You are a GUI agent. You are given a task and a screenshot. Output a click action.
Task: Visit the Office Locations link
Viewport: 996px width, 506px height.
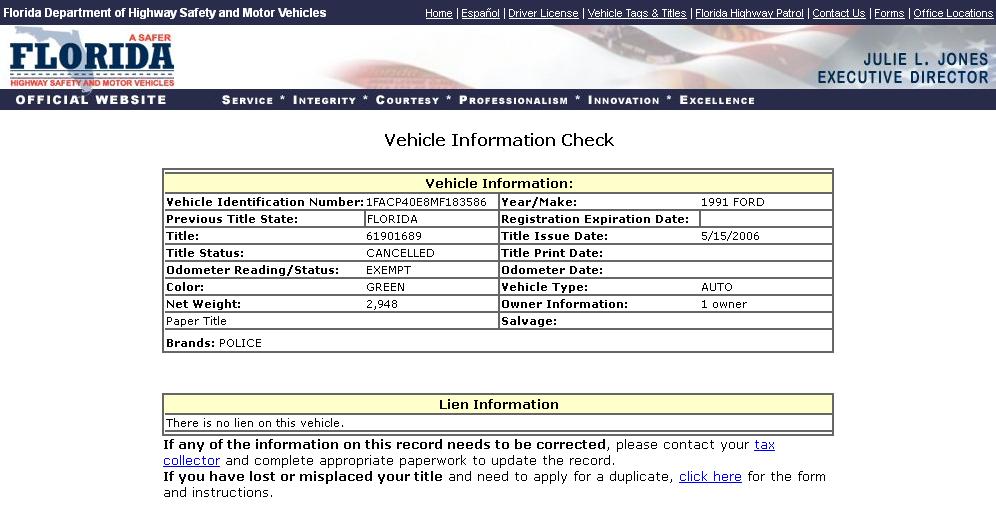pyautogui.click(x=953, y=13)
